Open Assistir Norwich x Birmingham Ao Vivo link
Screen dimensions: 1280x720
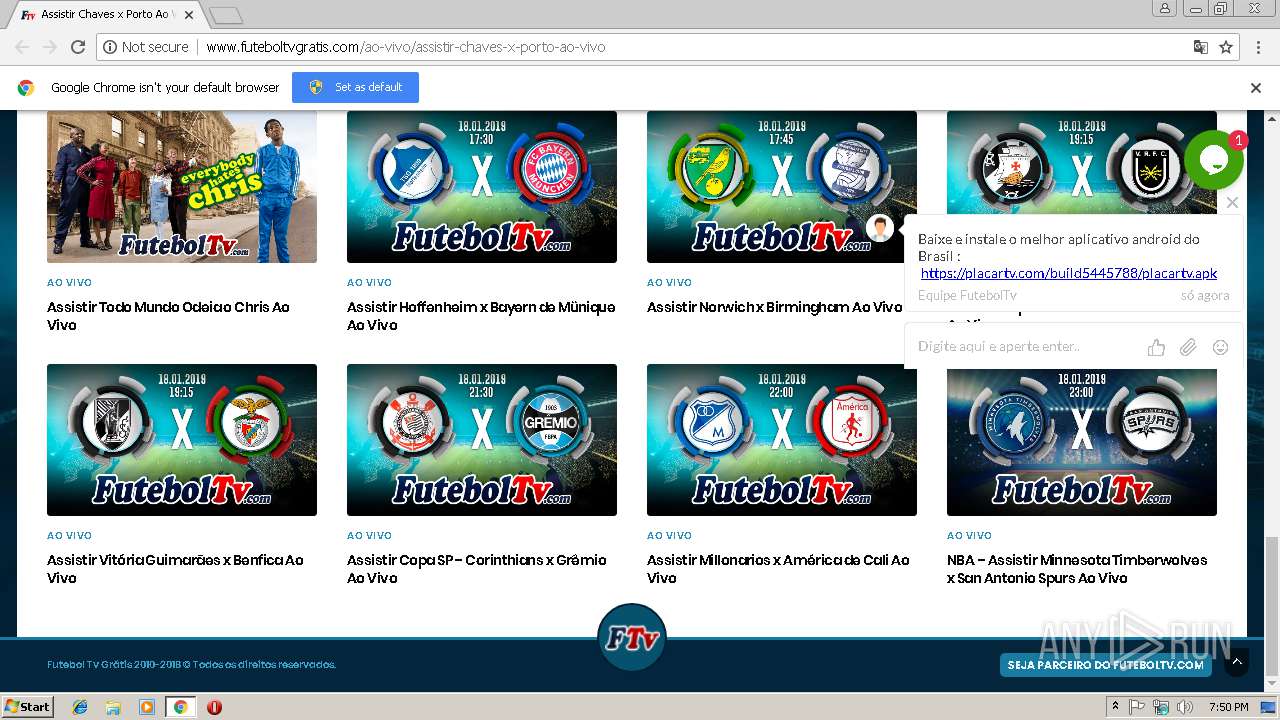(775, 307)
